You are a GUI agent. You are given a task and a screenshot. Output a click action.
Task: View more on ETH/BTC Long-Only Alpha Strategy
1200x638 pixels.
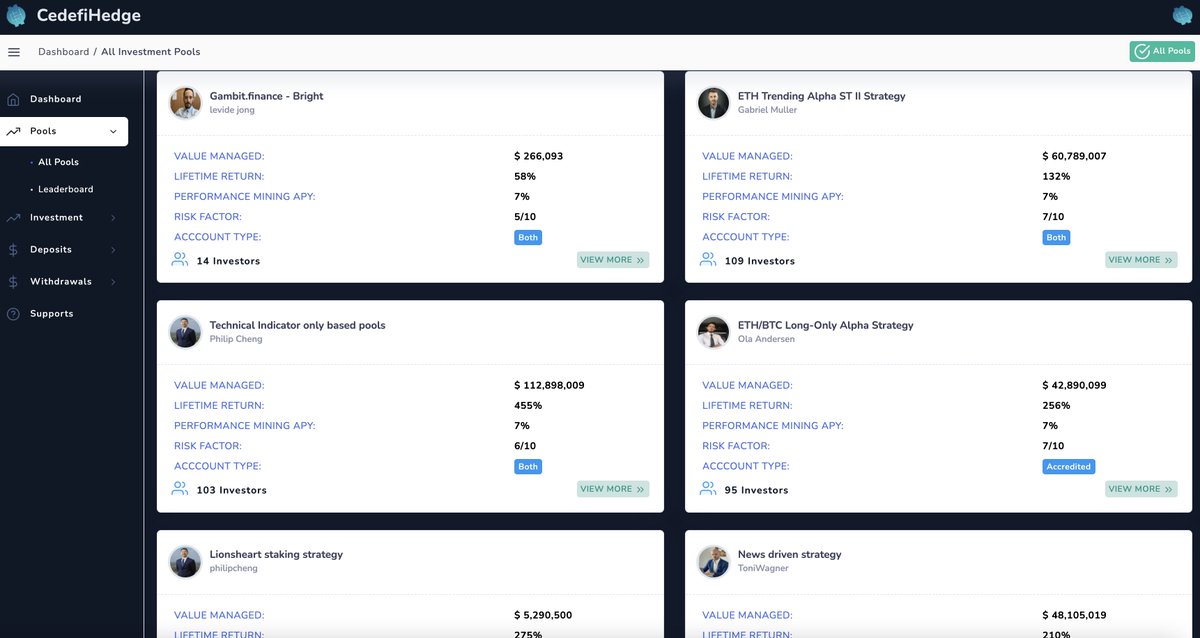tap(1141, 489)
